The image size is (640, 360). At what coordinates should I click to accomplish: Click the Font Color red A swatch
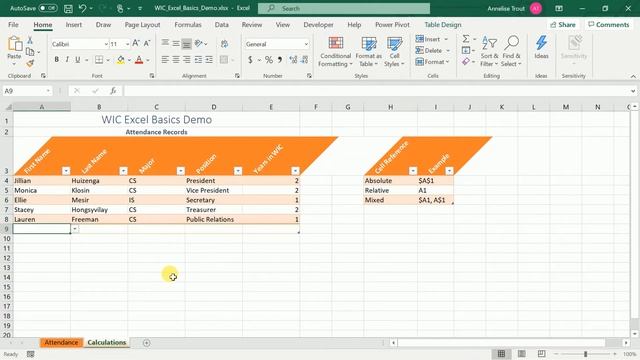pos(139,60)
